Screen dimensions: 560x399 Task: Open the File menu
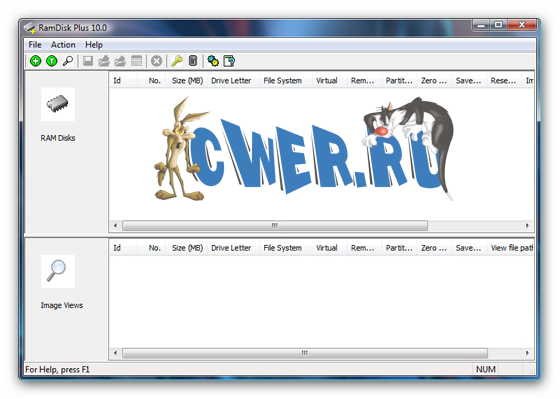click(x=35, y=45)
